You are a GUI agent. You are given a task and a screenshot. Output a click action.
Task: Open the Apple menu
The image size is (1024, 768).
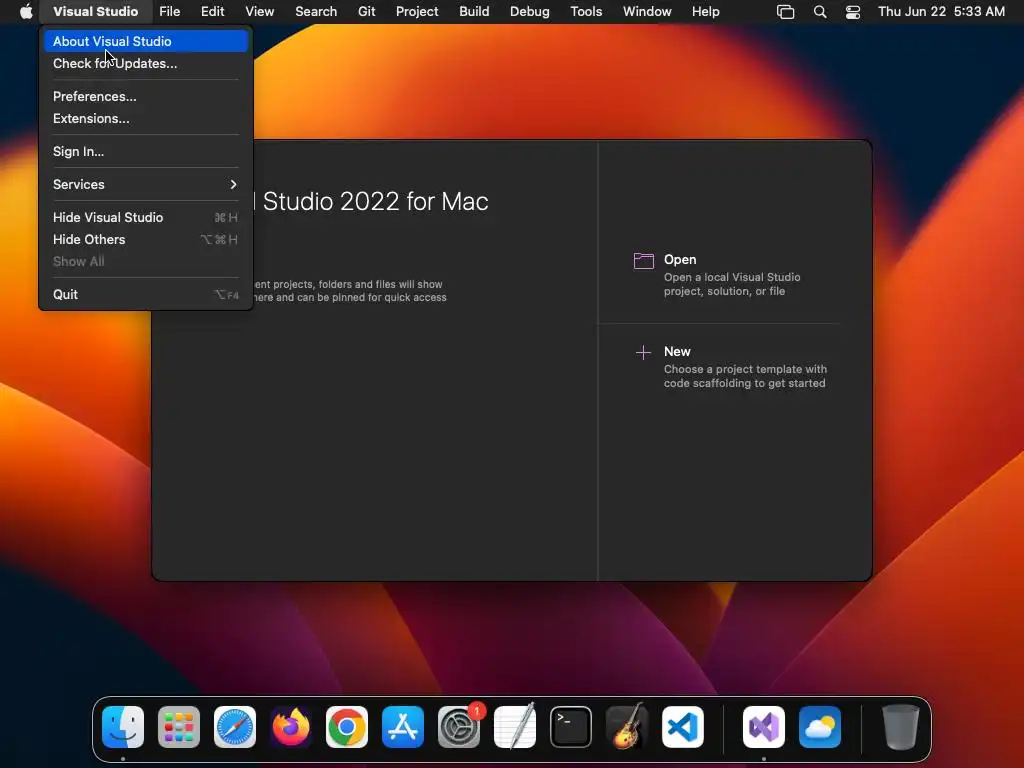point(26,11)
